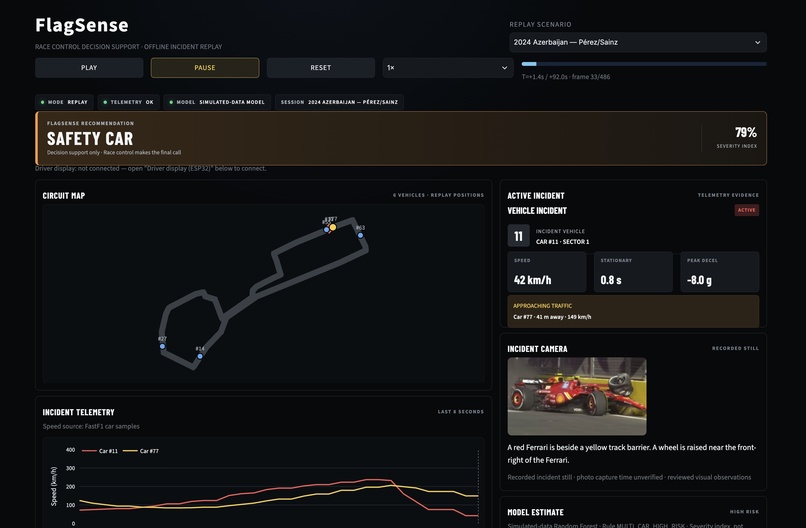Click the APPROACHING TRAFFIC Car #77 alert
806x528 pixels.
[633, 311]
